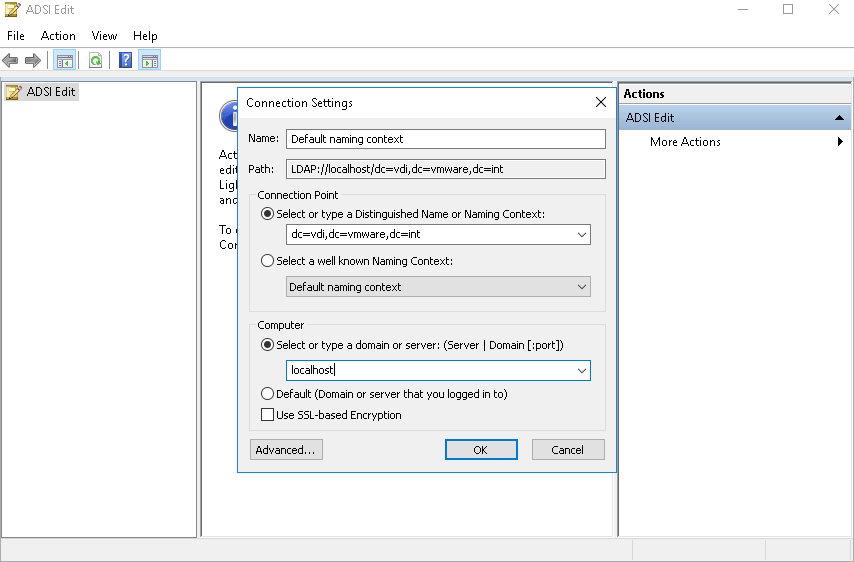Choose Select or type a domain or server radio
The image size is (854, 562).
[267, 345]
